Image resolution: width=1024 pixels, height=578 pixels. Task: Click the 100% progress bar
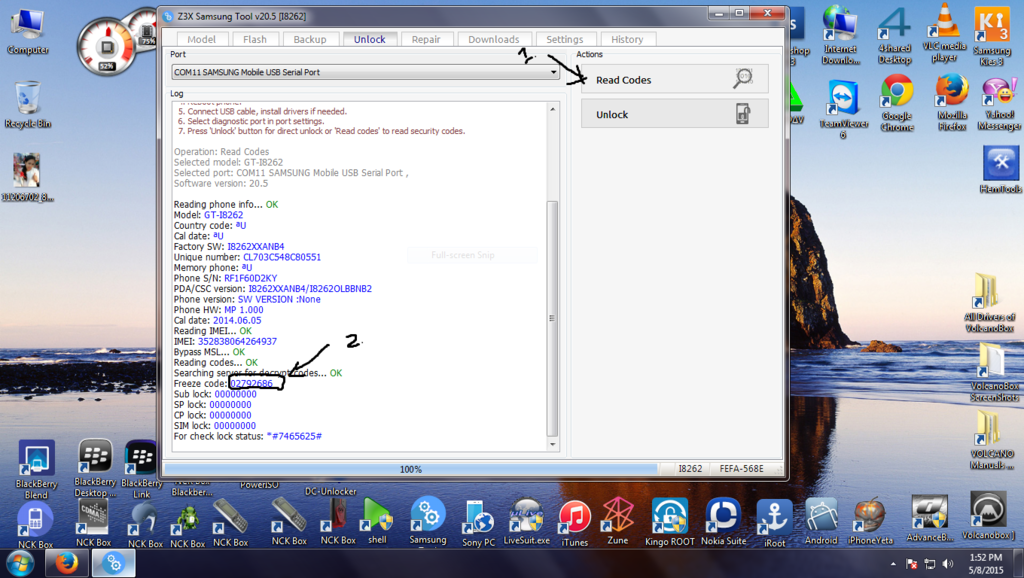pyautogui.click(x=410, y=469)
